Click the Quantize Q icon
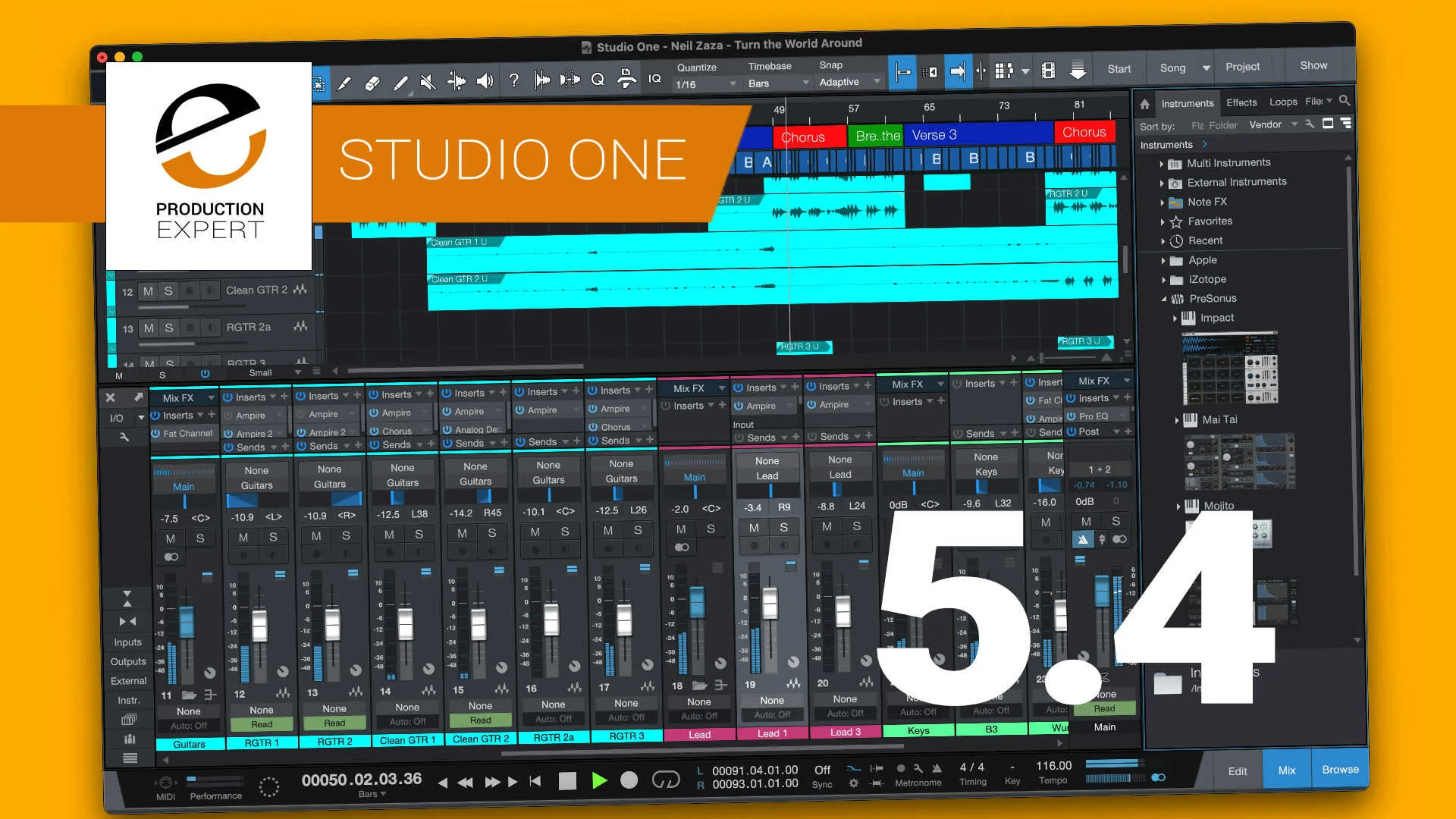 [598, 80]
